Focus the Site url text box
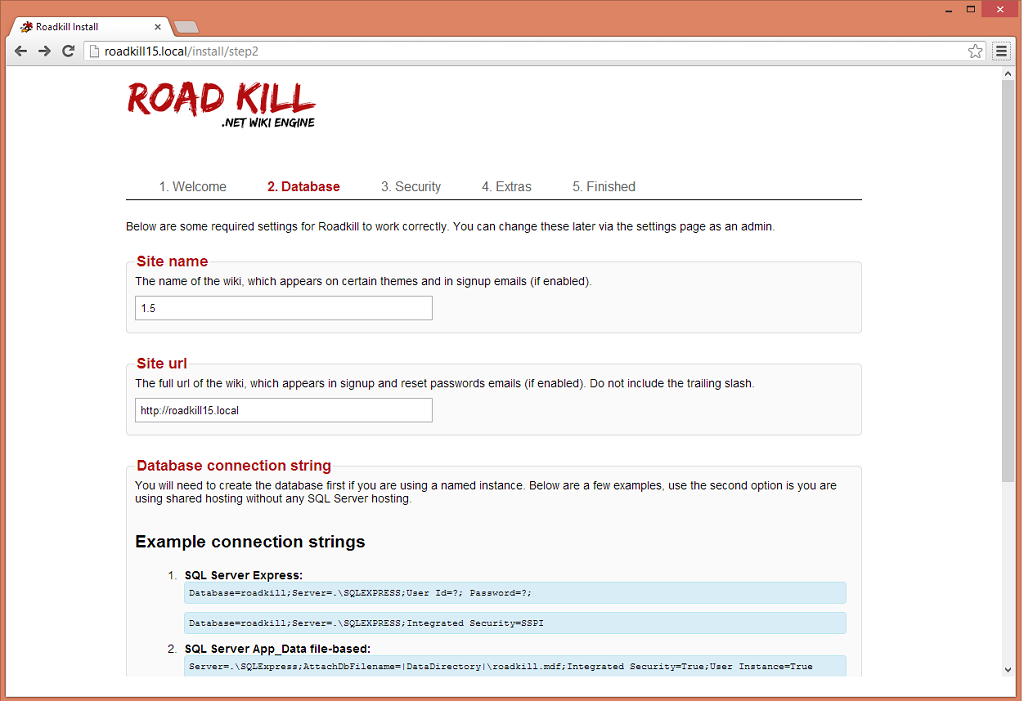This screenshot has height=701, width=1024. click(283, 410)
